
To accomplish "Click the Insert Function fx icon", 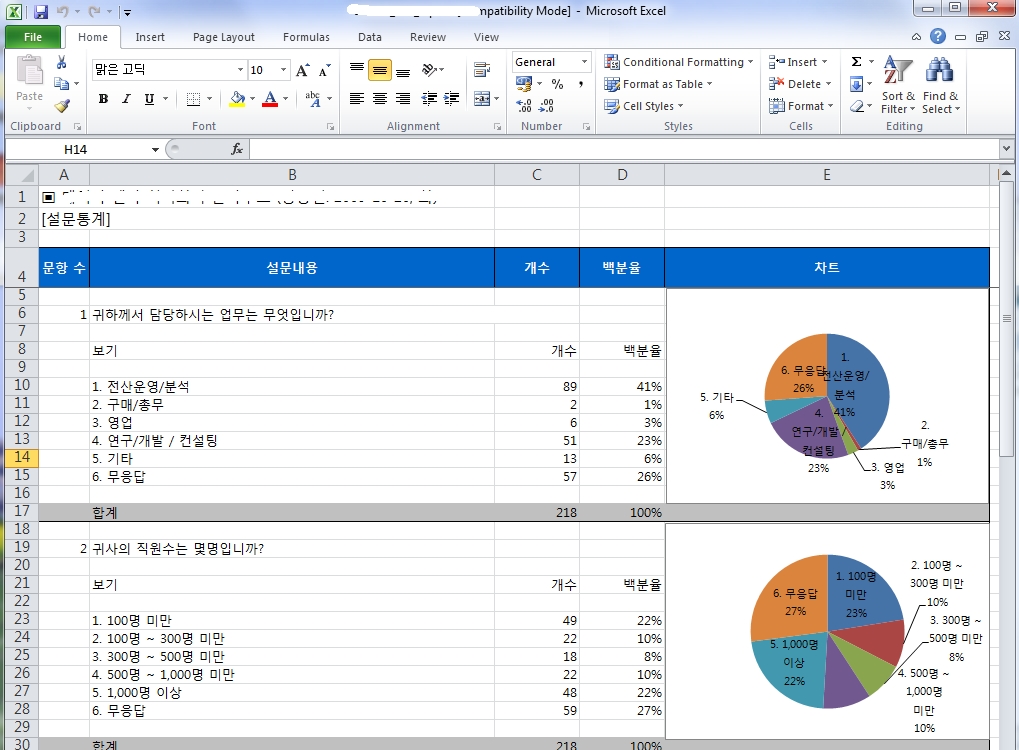I will [237, 149].
